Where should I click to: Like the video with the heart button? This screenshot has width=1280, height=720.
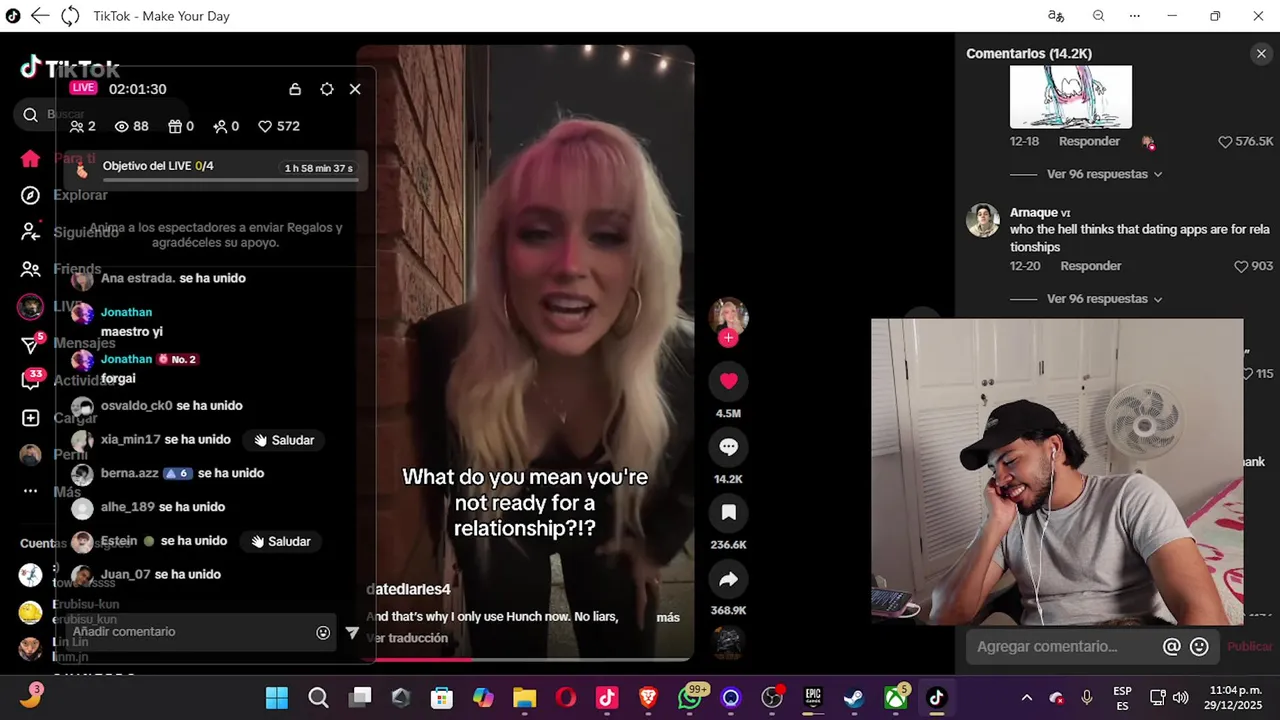click(x=728, y=381)
